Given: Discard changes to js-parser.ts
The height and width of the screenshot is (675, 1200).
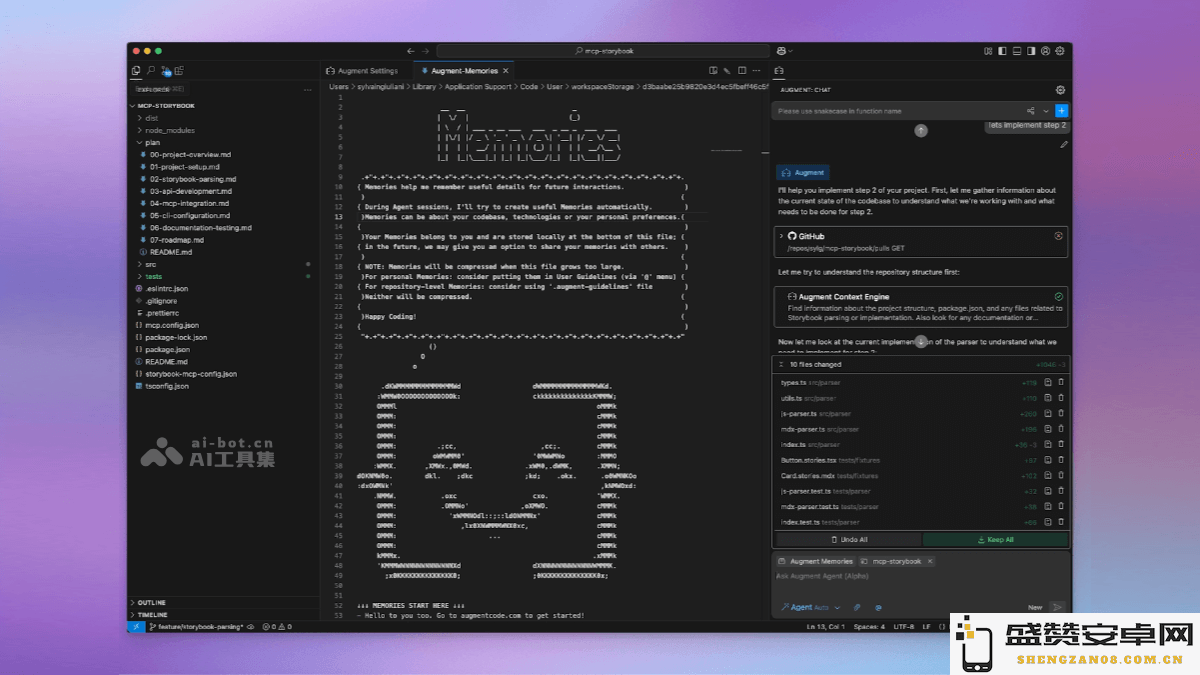Looking at the screenshot, I should click(1061, 413).
